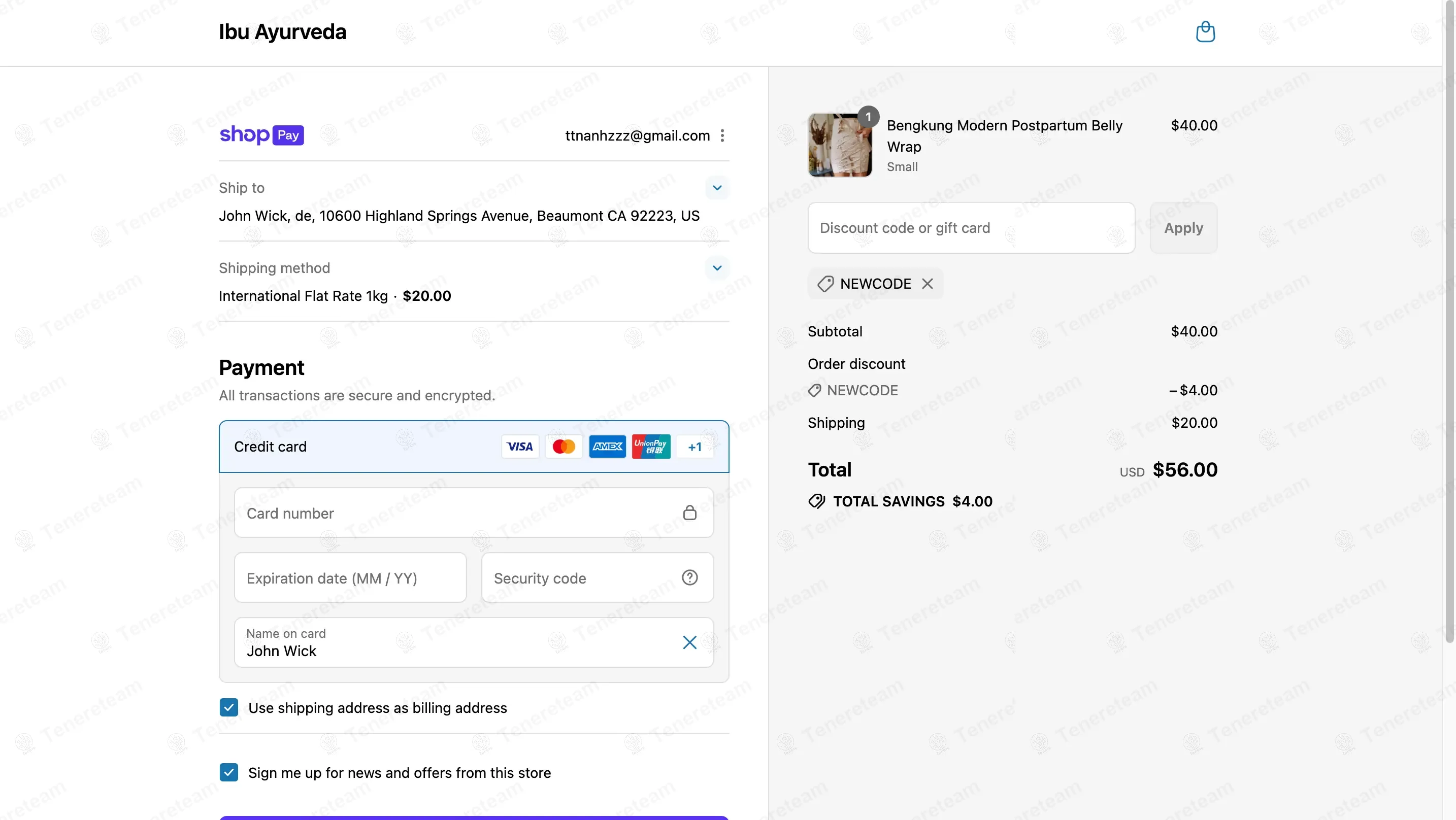Click the tag icon beside Order discount NEWCODE
Image resolution: width=1456 pixels, height=820 pixels.
(x=814, y=391)
